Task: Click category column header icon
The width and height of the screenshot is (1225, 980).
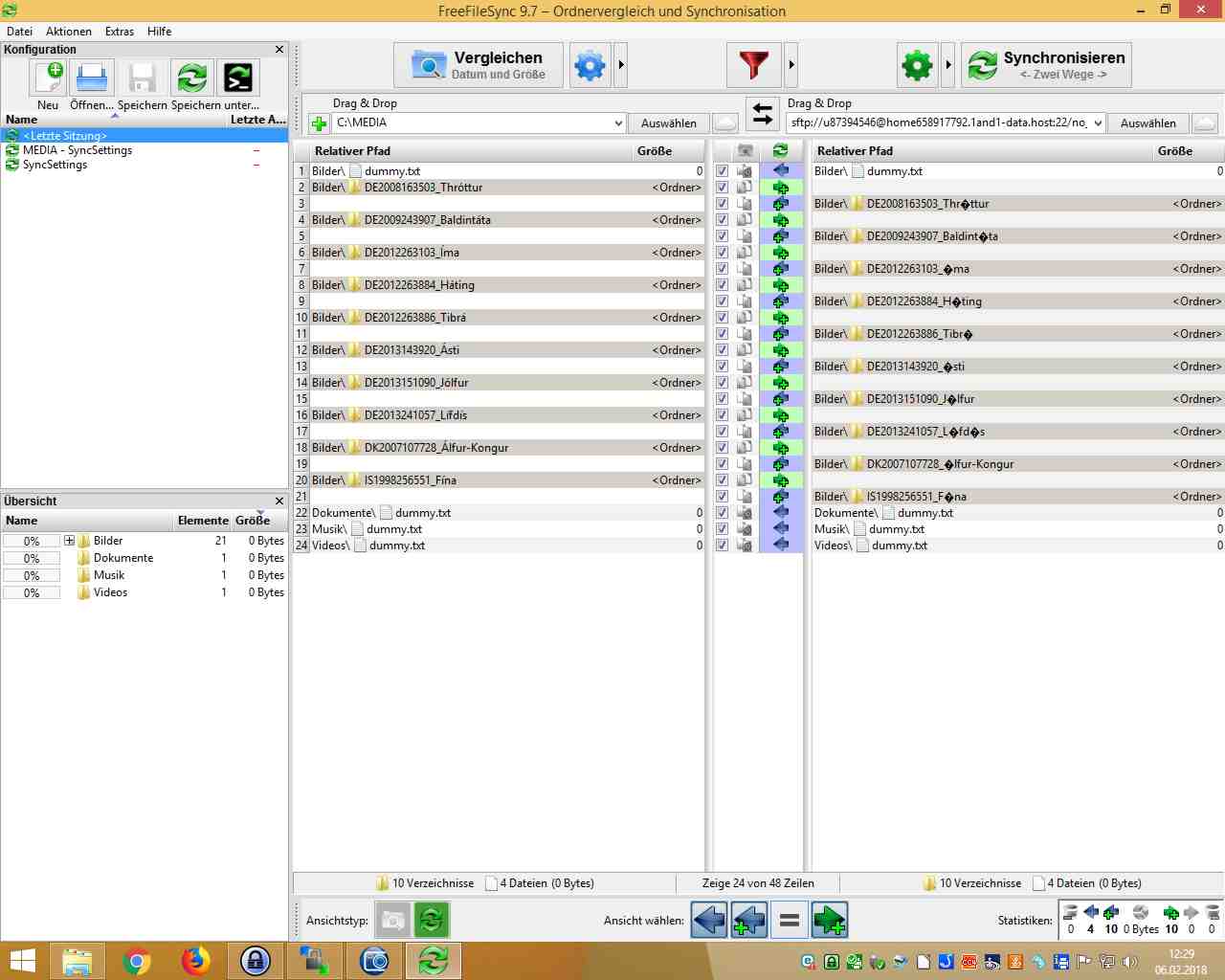Action: point(746,151)
